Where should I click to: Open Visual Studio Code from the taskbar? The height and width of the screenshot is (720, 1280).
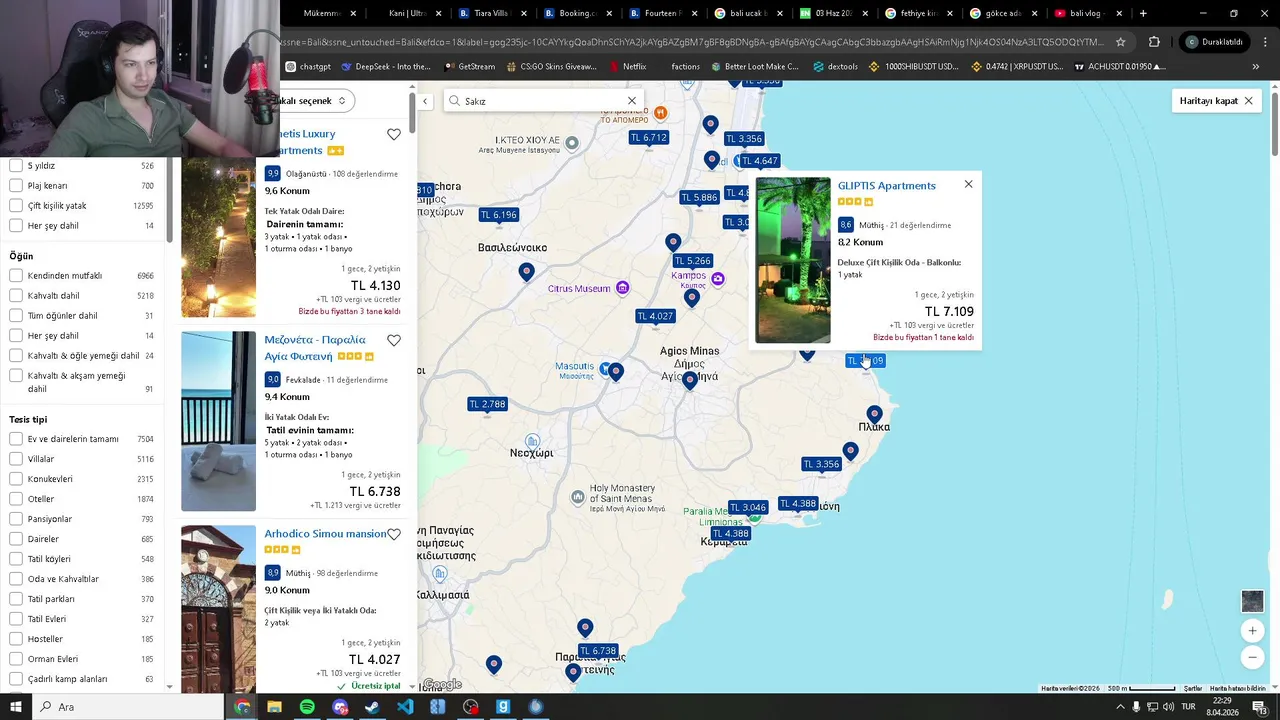click(x=405, y=707)
